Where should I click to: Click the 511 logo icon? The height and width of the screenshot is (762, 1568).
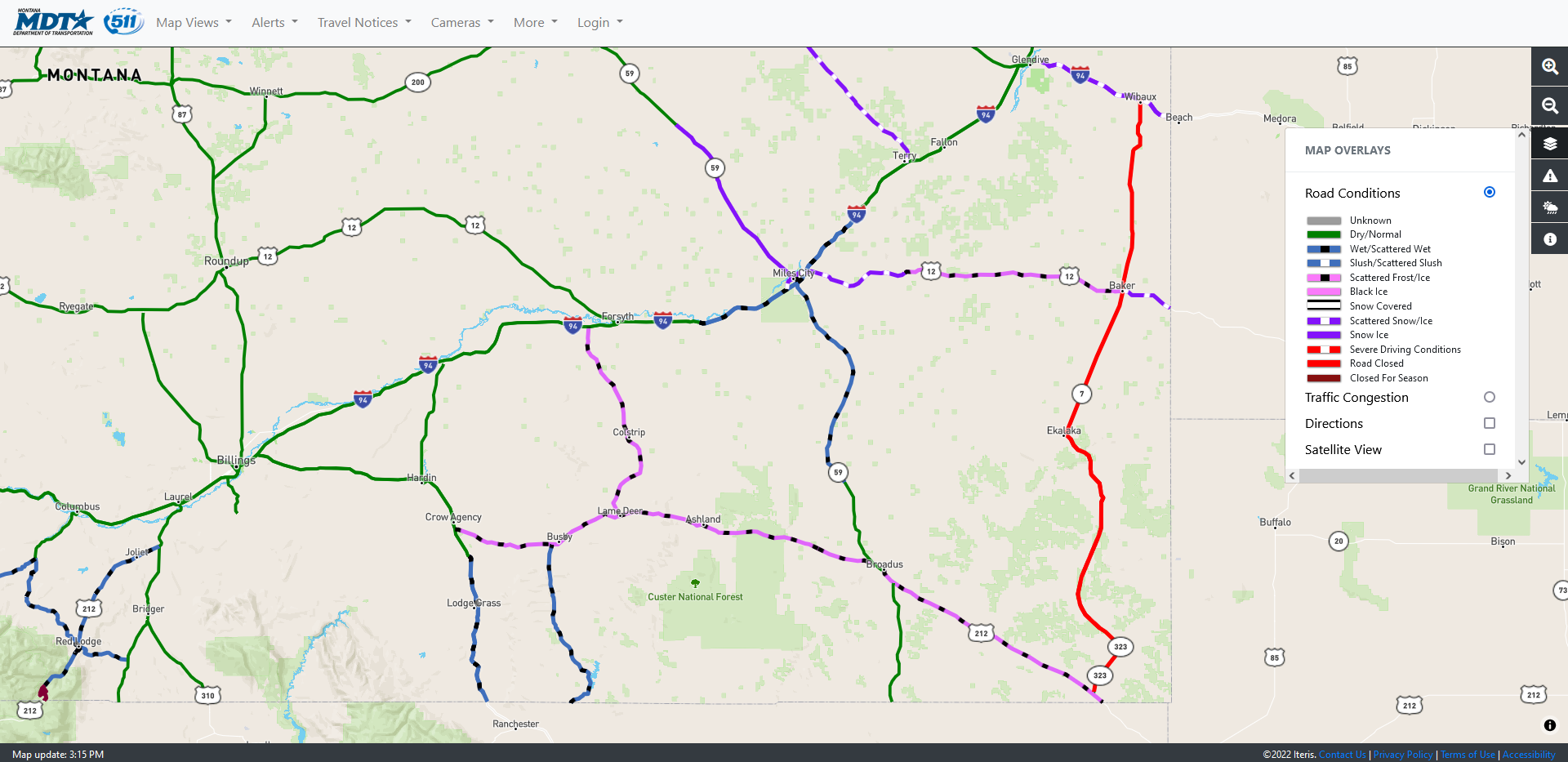123,22
